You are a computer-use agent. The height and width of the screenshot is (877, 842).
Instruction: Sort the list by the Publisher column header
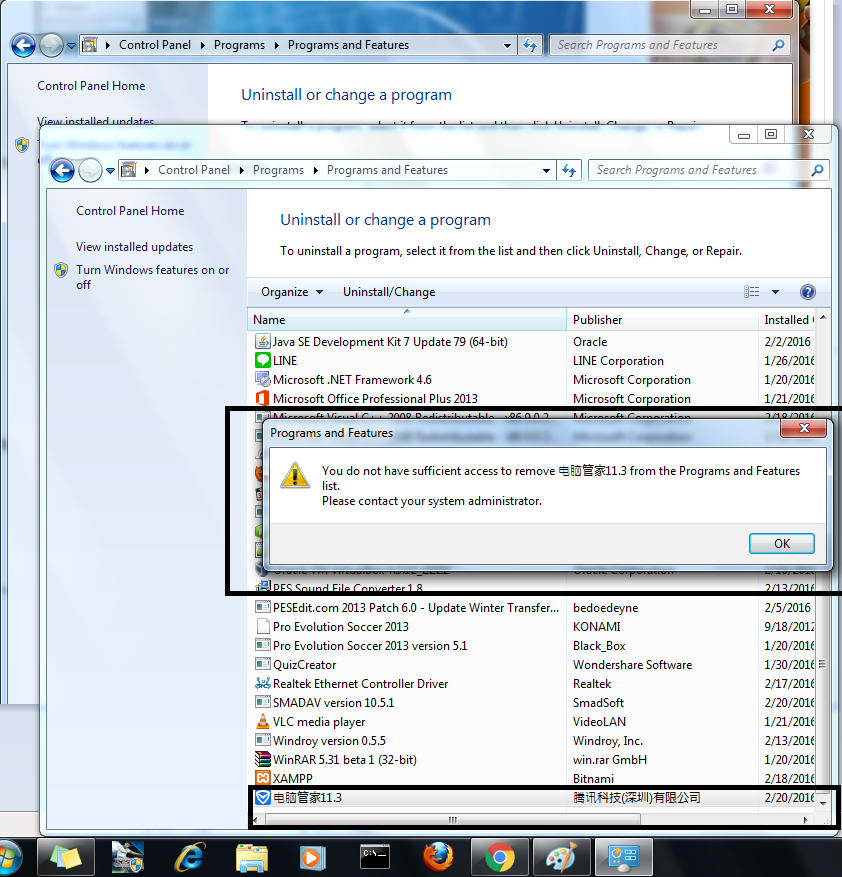(662, 319)
